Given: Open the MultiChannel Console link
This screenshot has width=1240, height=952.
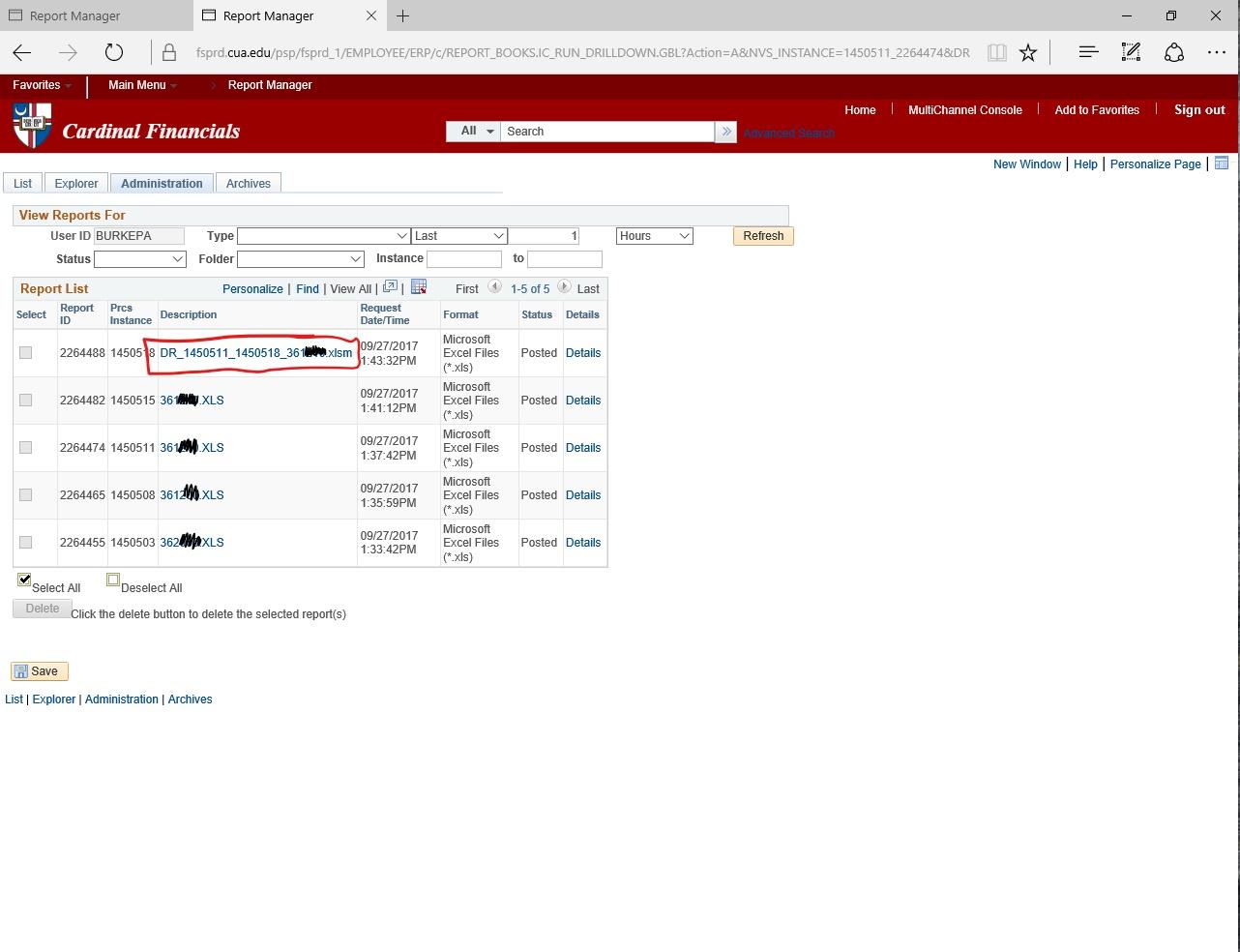Looking at the screenshot, I should 965,110.
